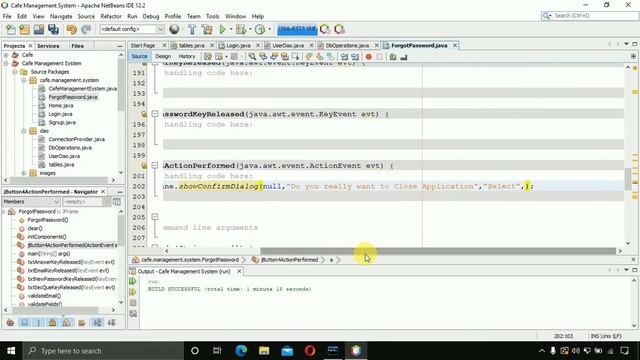Switch to the Login.java editor tab

pos(238,45)
